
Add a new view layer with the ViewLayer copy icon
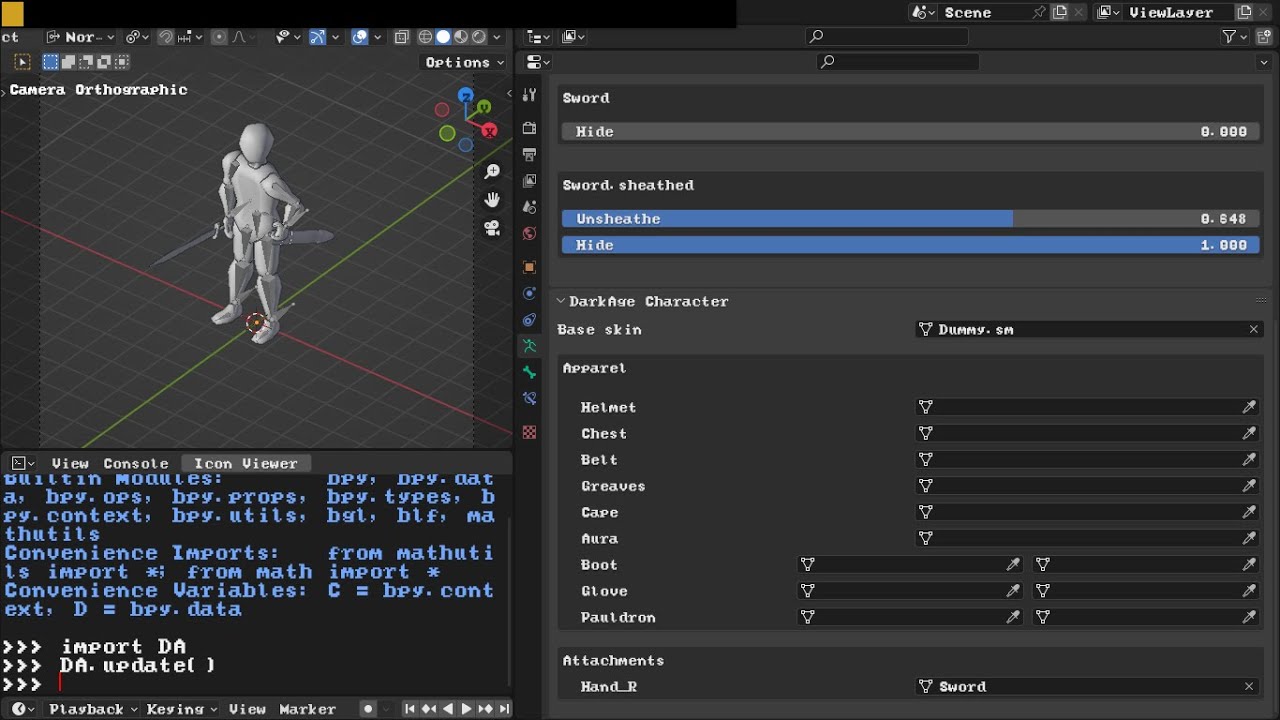click(1244, 12)
